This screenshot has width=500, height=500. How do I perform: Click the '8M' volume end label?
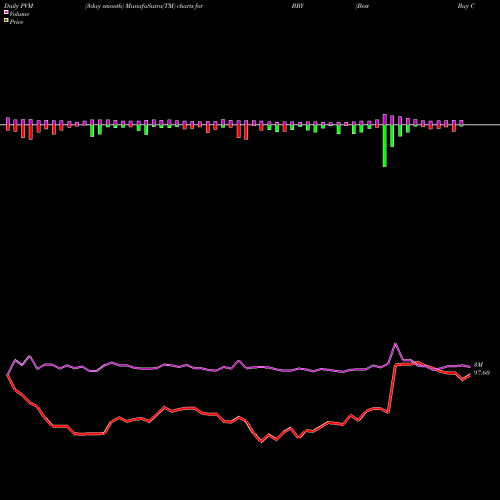tap(478, 365)
